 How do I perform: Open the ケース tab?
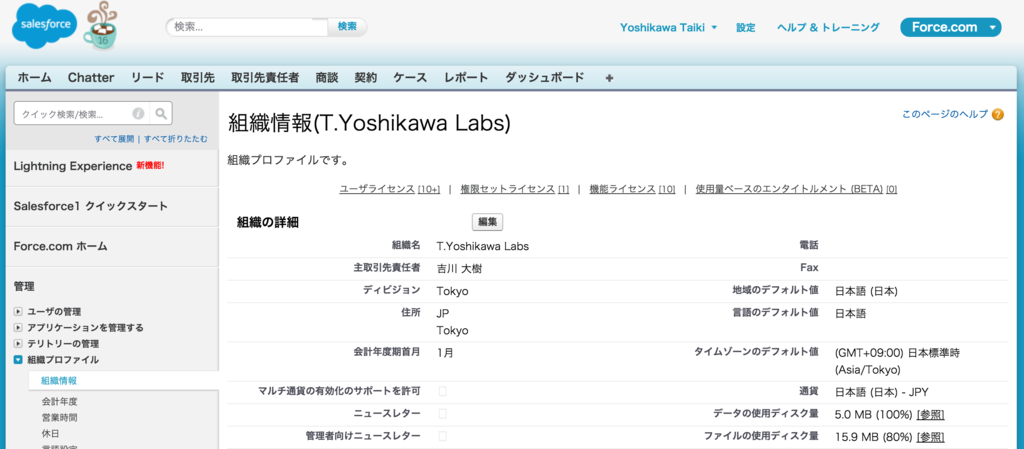(x=410, y=78)
